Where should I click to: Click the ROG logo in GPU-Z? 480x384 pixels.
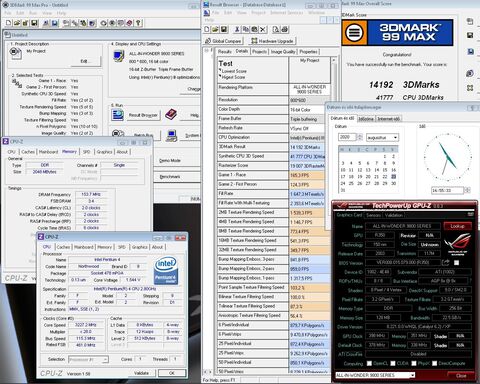click(x=457, y=244)
